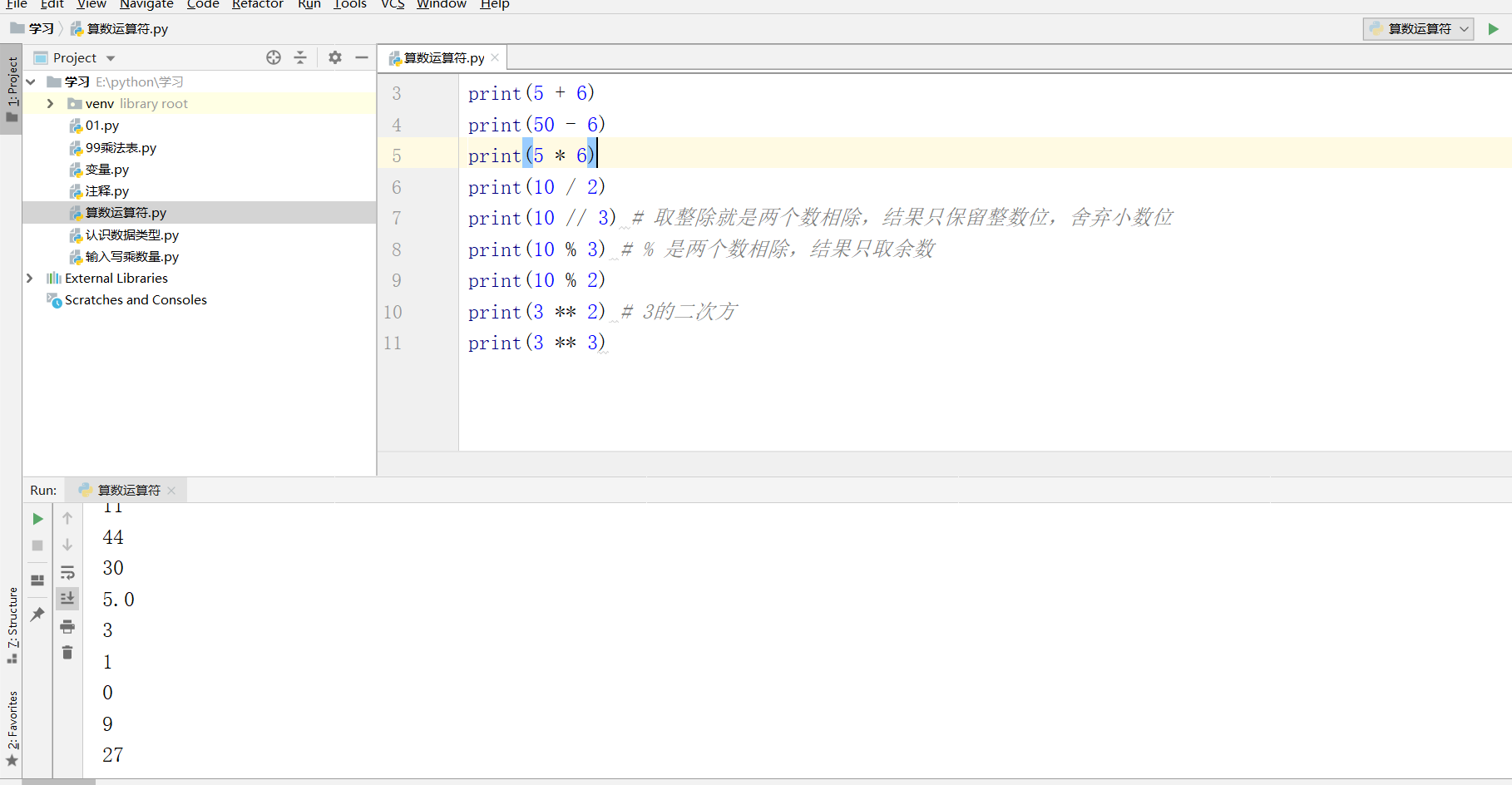1512x785 pixels.
Task: Run the script with the top toolbar play button
Action: pyautogui.click(x=1493, y=29)
